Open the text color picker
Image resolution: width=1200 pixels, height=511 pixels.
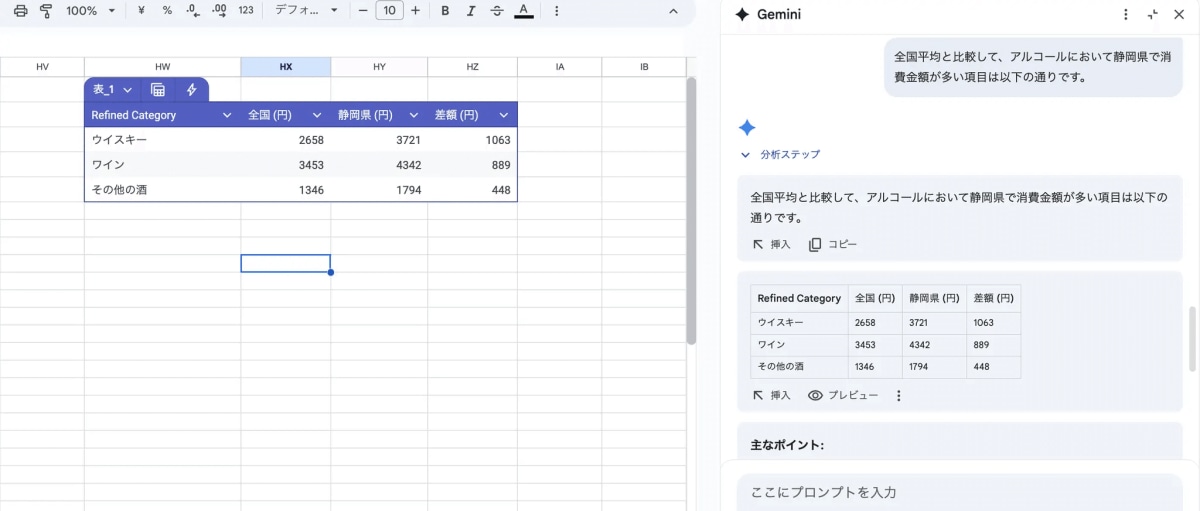coord(523,11)
